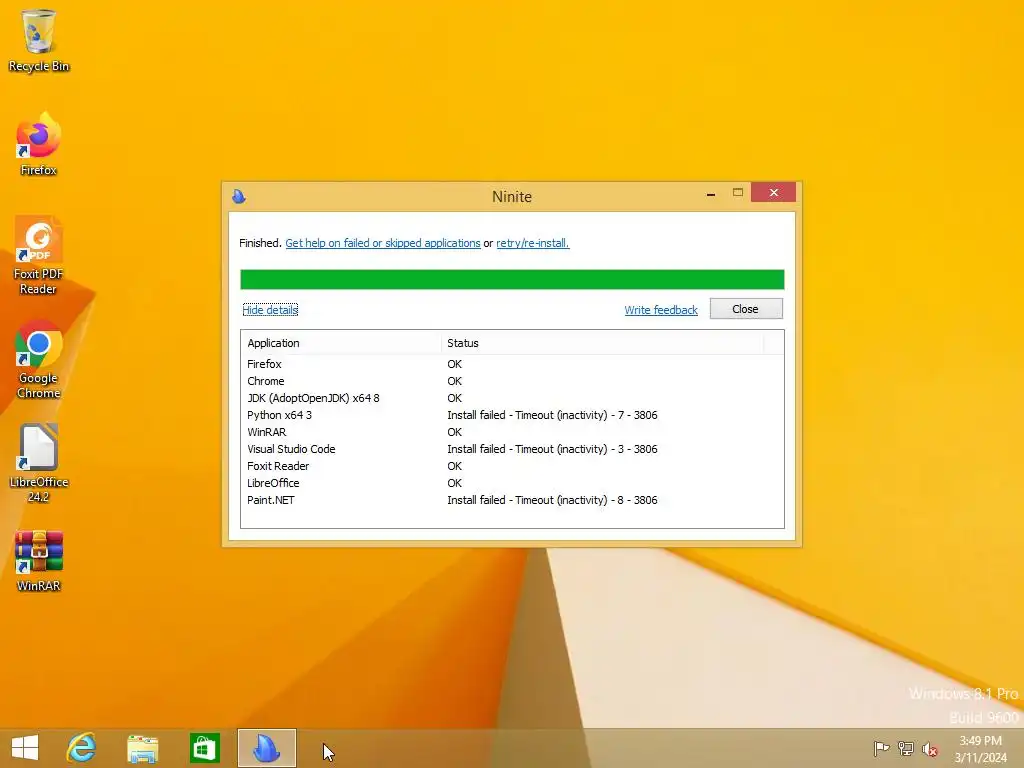
Task: Click the network icon in system tray
Action: [x=906, y=748]
